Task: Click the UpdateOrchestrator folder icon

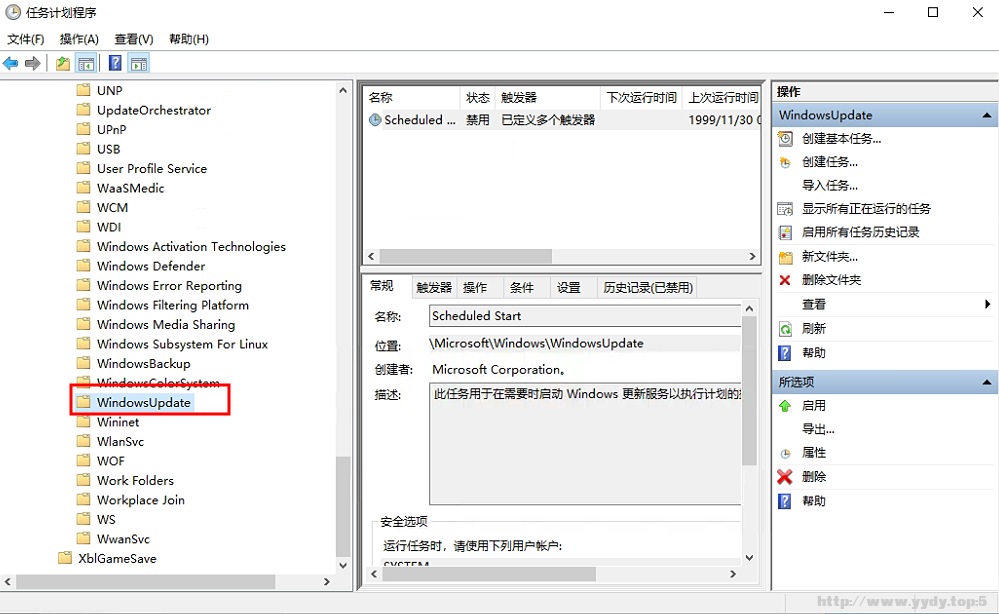Action: (83, 110)
